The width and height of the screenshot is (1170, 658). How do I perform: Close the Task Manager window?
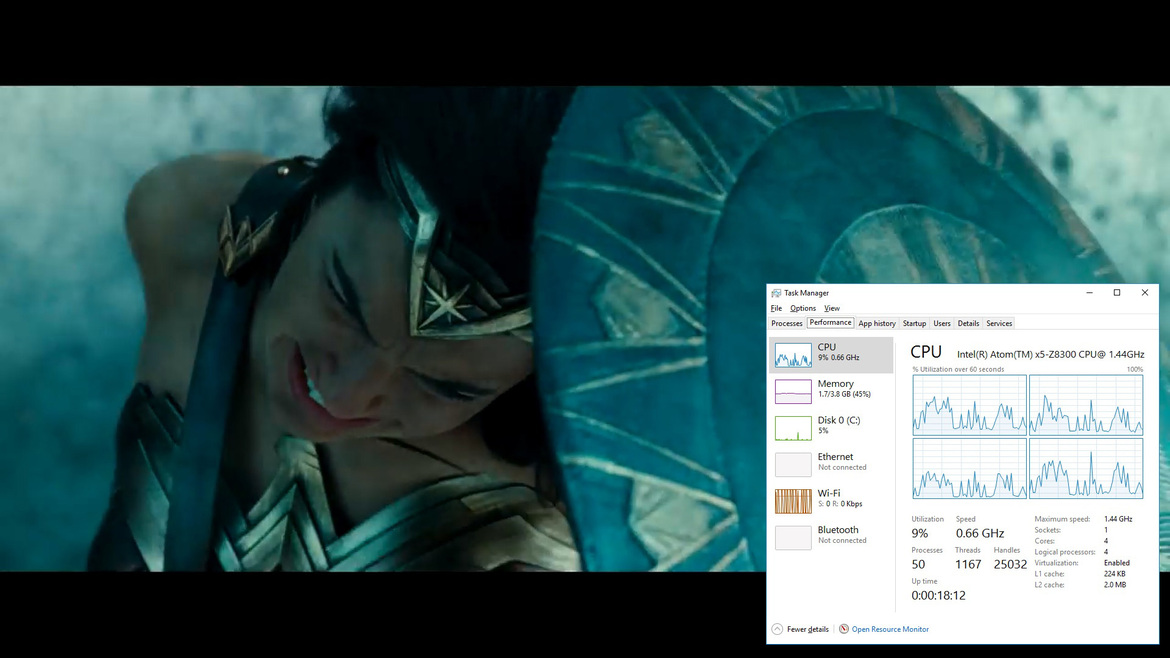(1145, 293)
